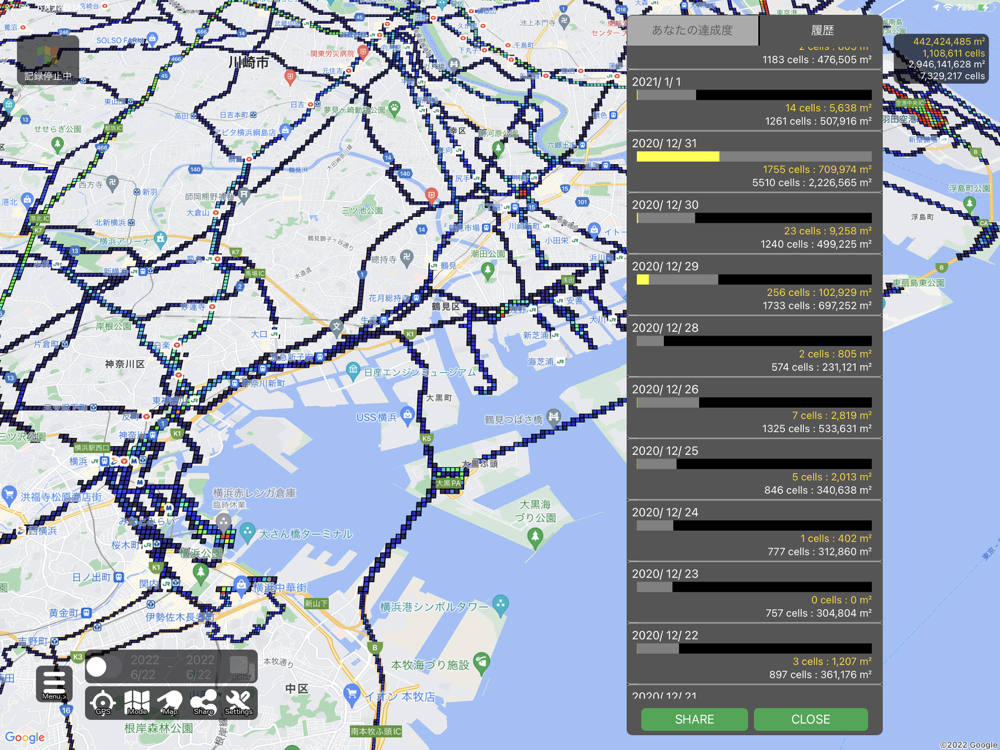This screenshot has height=750, width=1000.
Task: Tap the 根岸森林公園 park label
Action: 159,728
